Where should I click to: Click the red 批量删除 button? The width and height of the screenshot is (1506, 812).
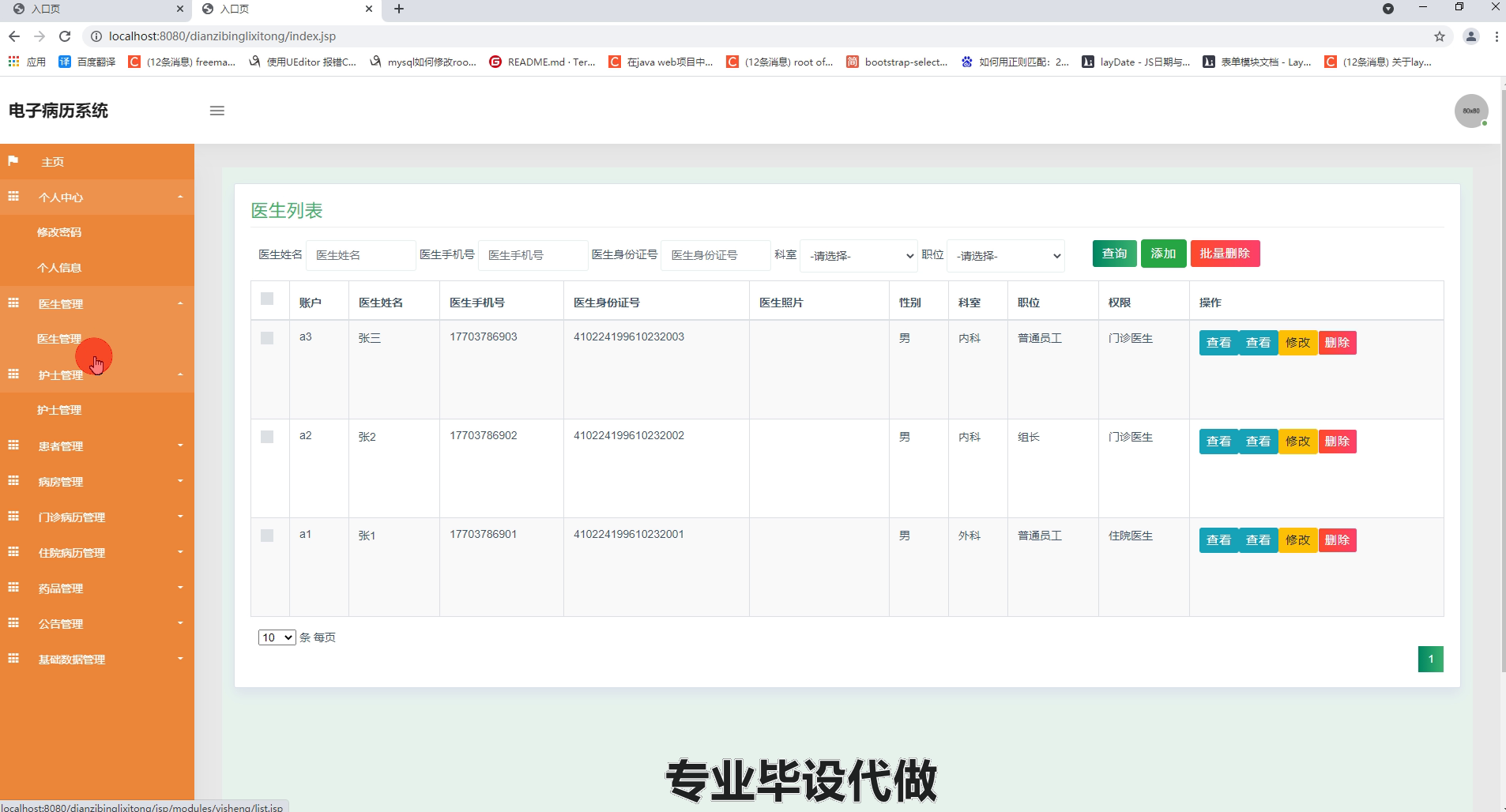(x=1225, y=254)
